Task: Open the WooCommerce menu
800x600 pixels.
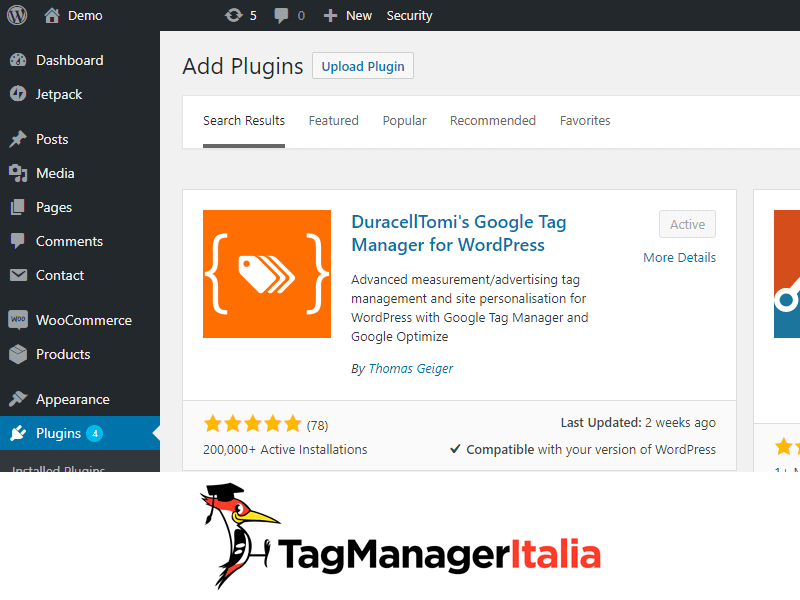Action: 84,320
